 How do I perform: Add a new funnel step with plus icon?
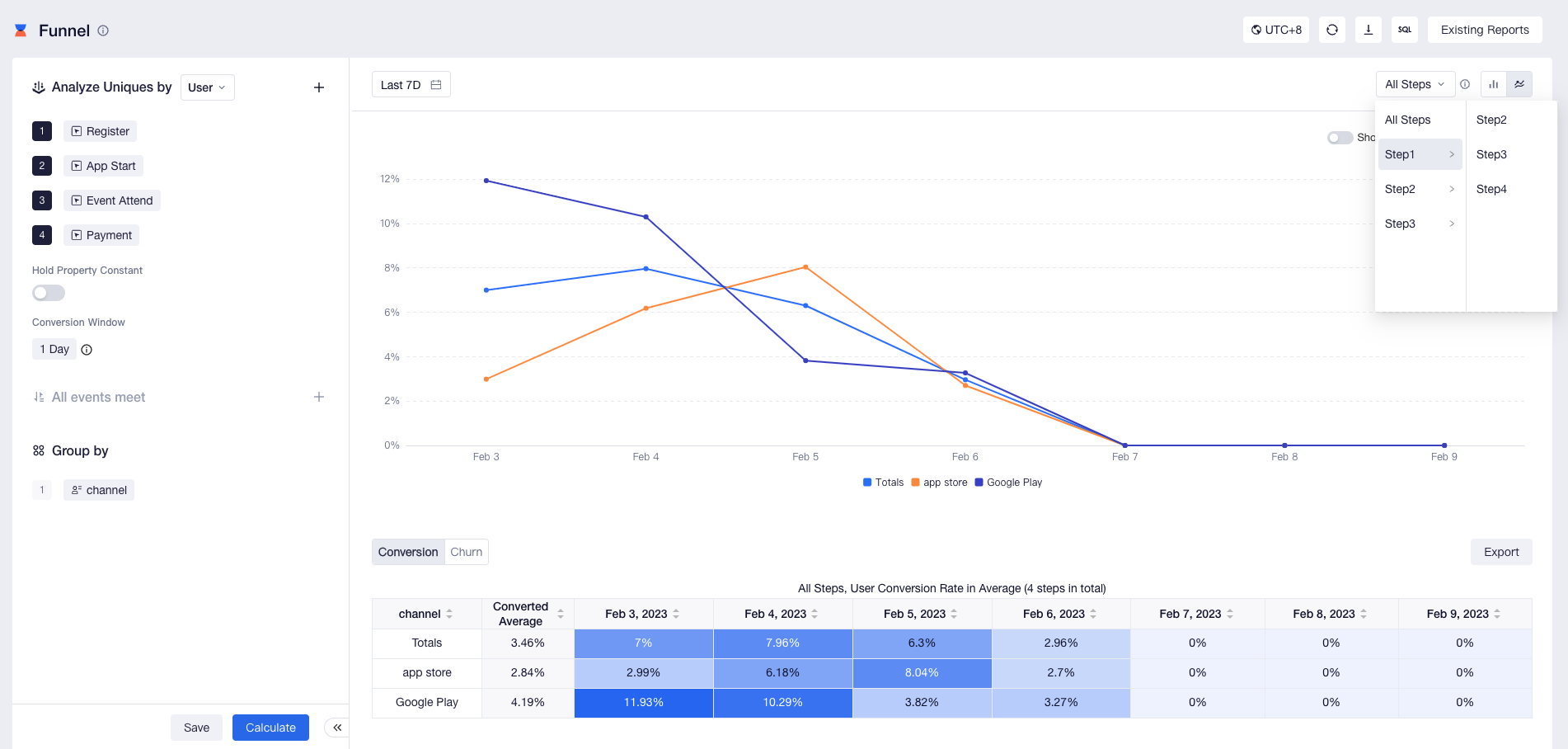[x=319, y=87]
